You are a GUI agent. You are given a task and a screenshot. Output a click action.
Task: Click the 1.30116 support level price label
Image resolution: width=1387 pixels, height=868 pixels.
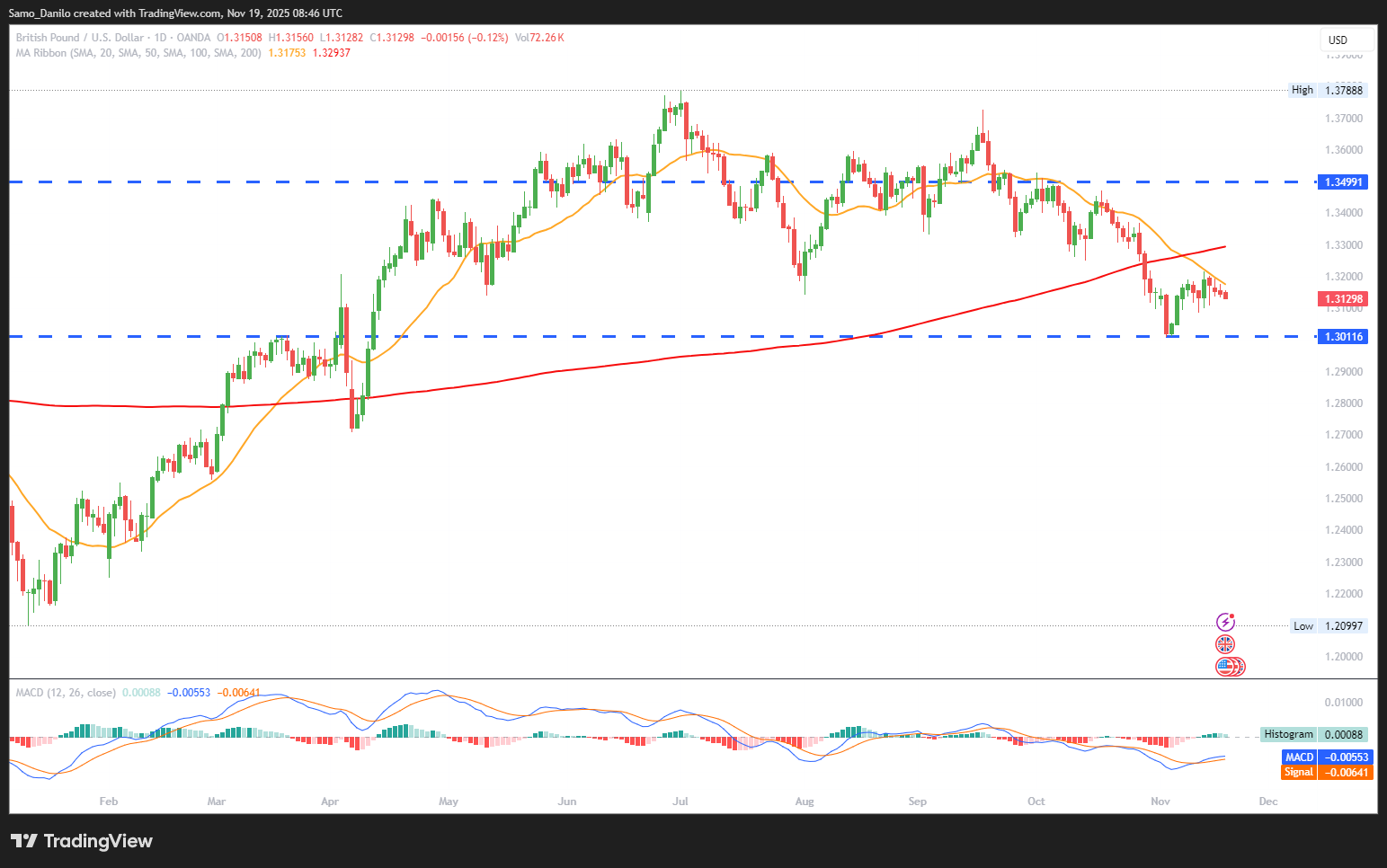point(1343,337)
